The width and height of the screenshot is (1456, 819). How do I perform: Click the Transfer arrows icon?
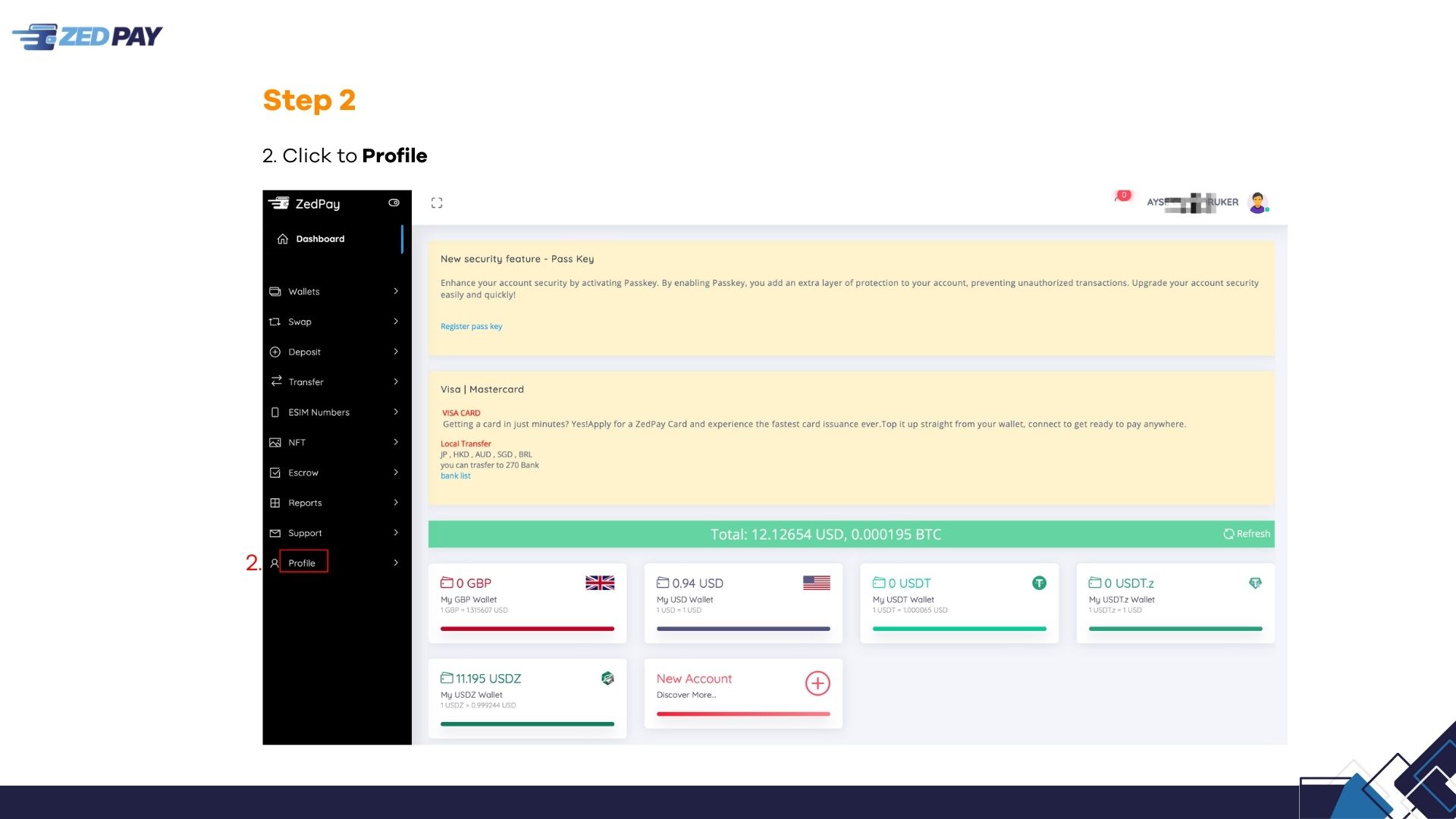276,381
